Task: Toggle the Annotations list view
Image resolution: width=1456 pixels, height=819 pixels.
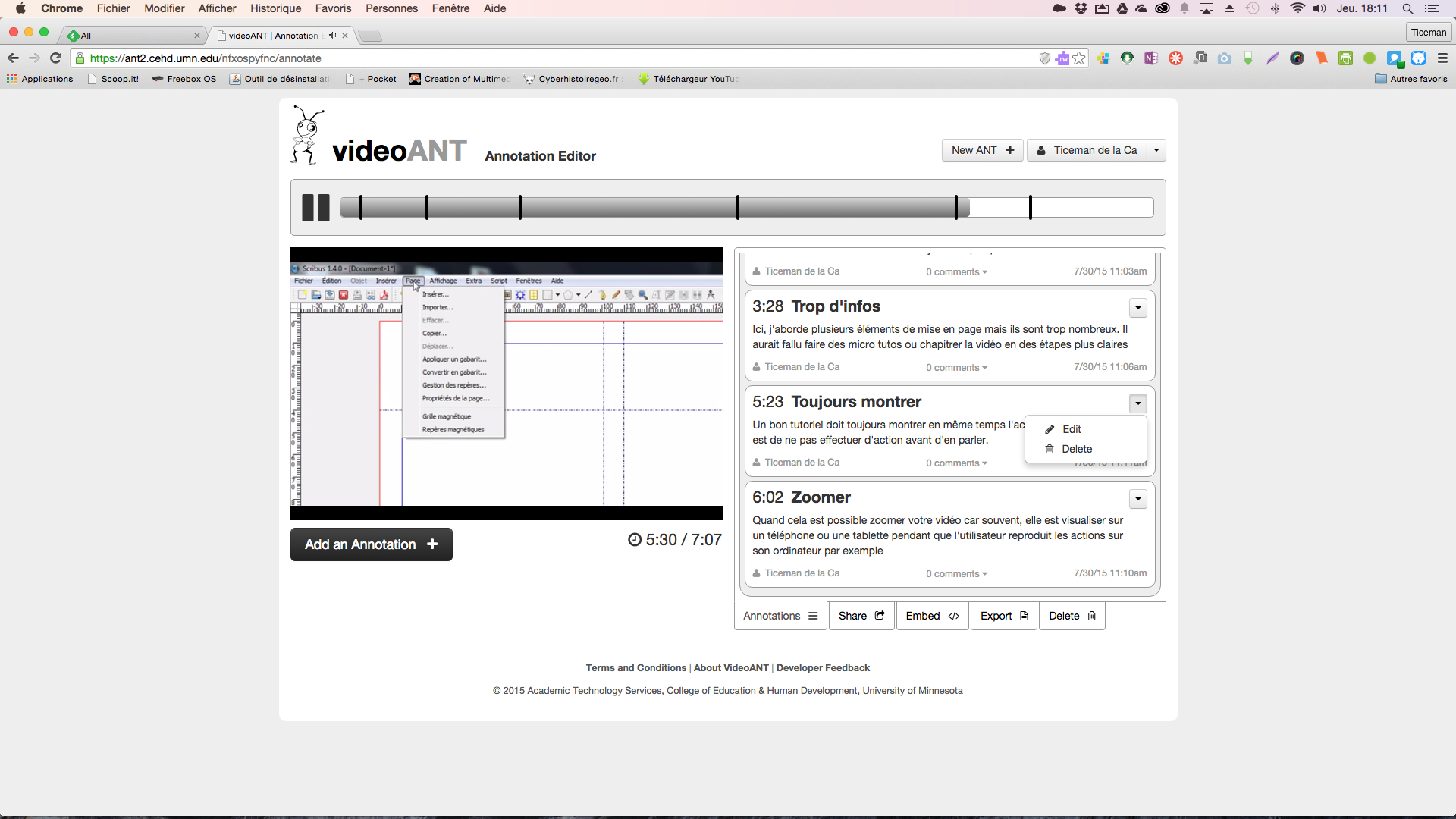Action: pos(780,616)
